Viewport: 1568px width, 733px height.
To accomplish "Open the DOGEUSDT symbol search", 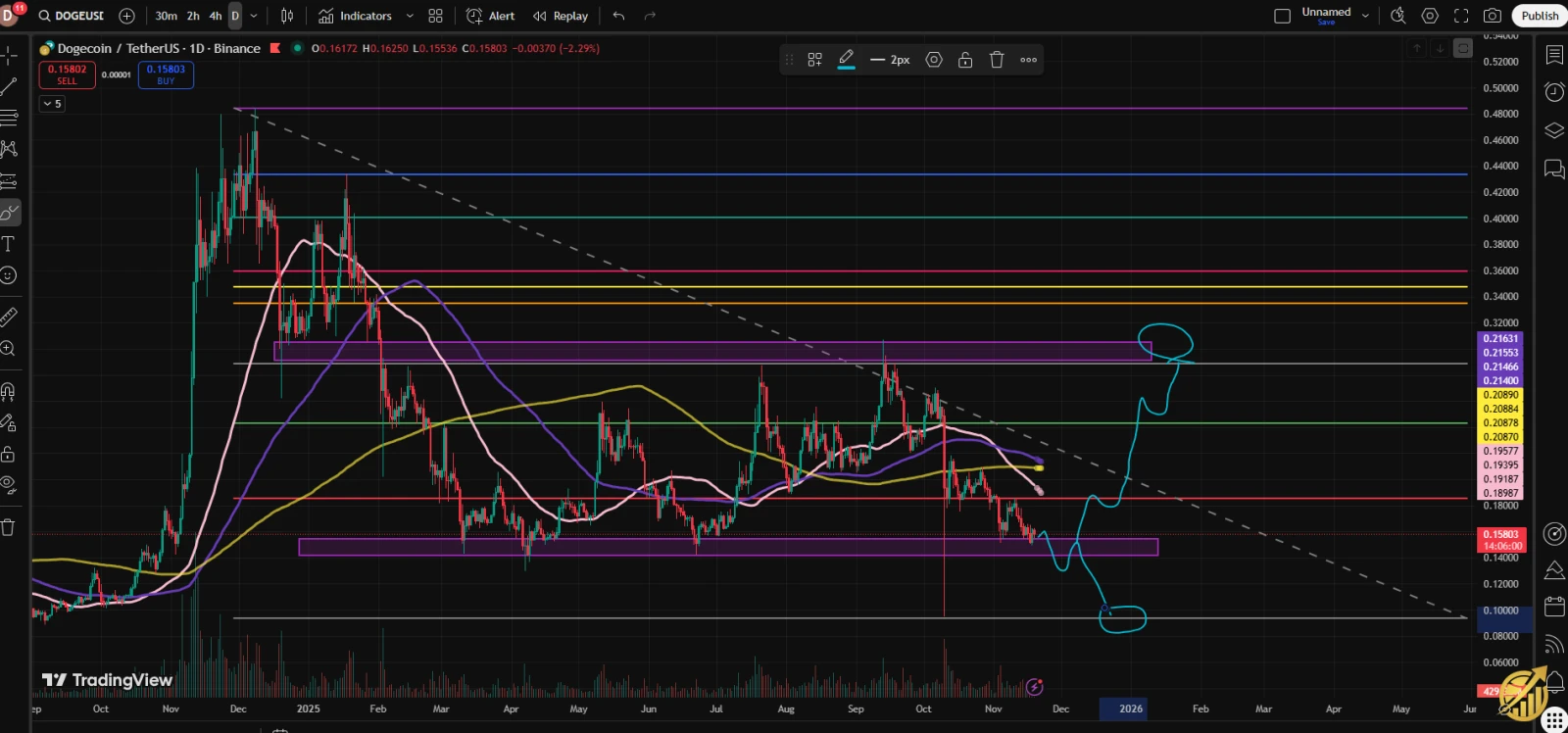I will pyautogui.click(x=72, y=16).
